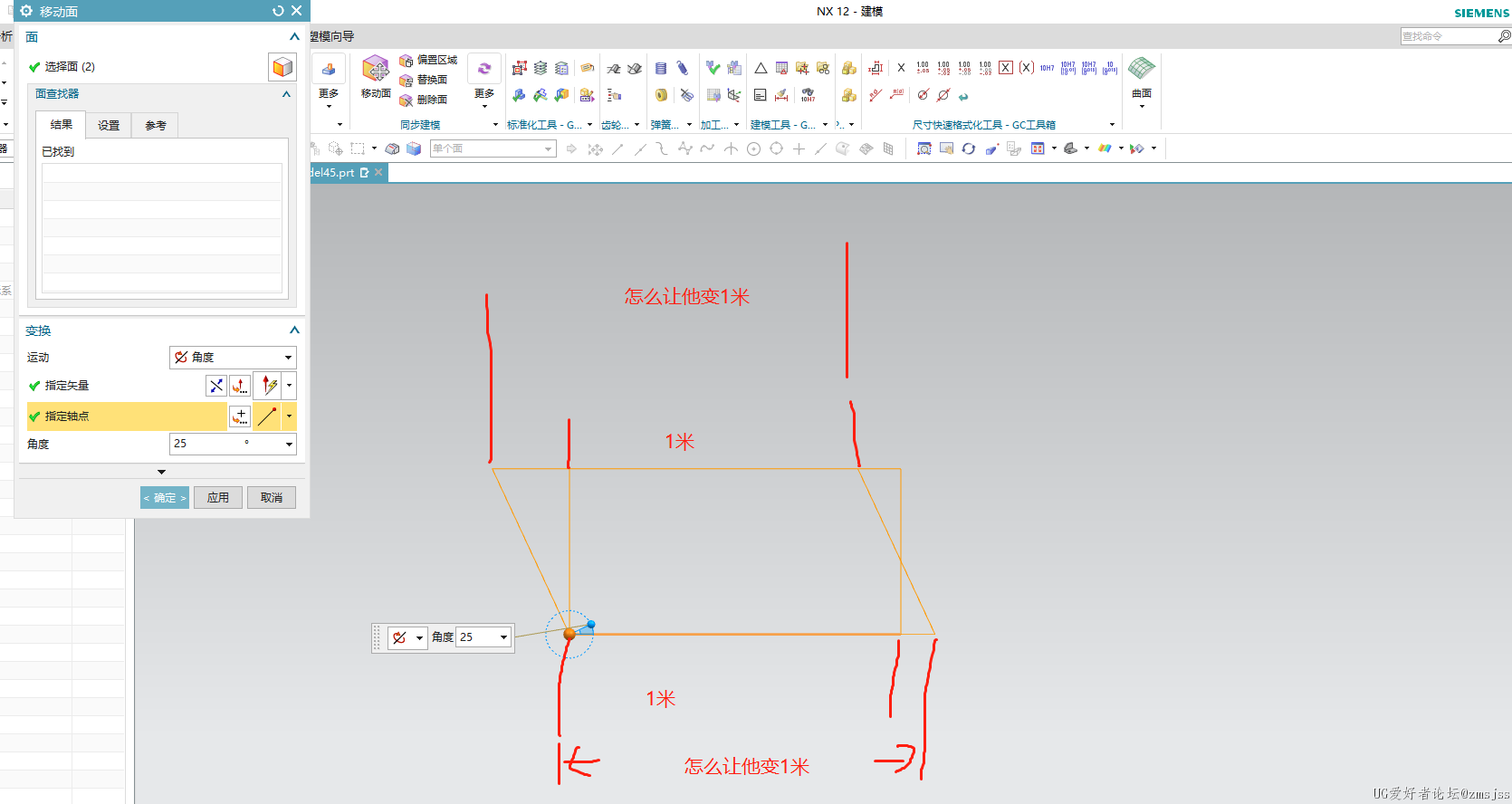Click the 应用 button

pyautogui.click(x=218, y=498)
